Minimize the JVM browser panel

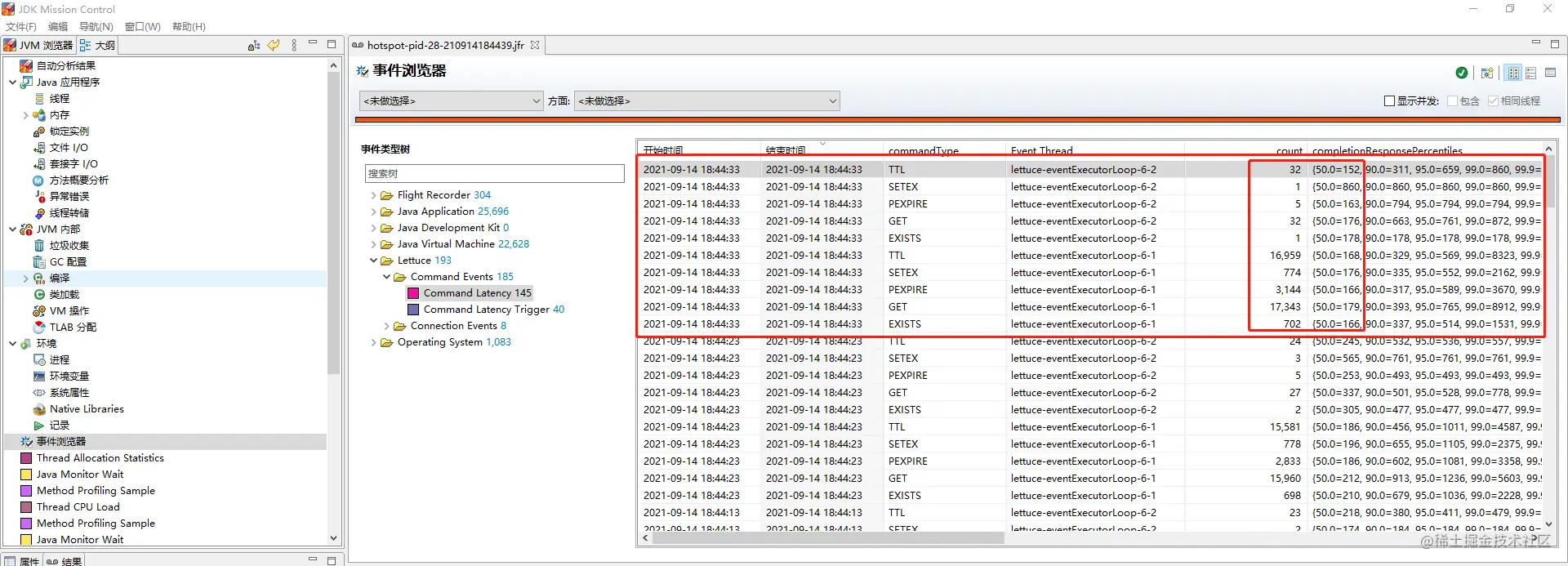313,43
